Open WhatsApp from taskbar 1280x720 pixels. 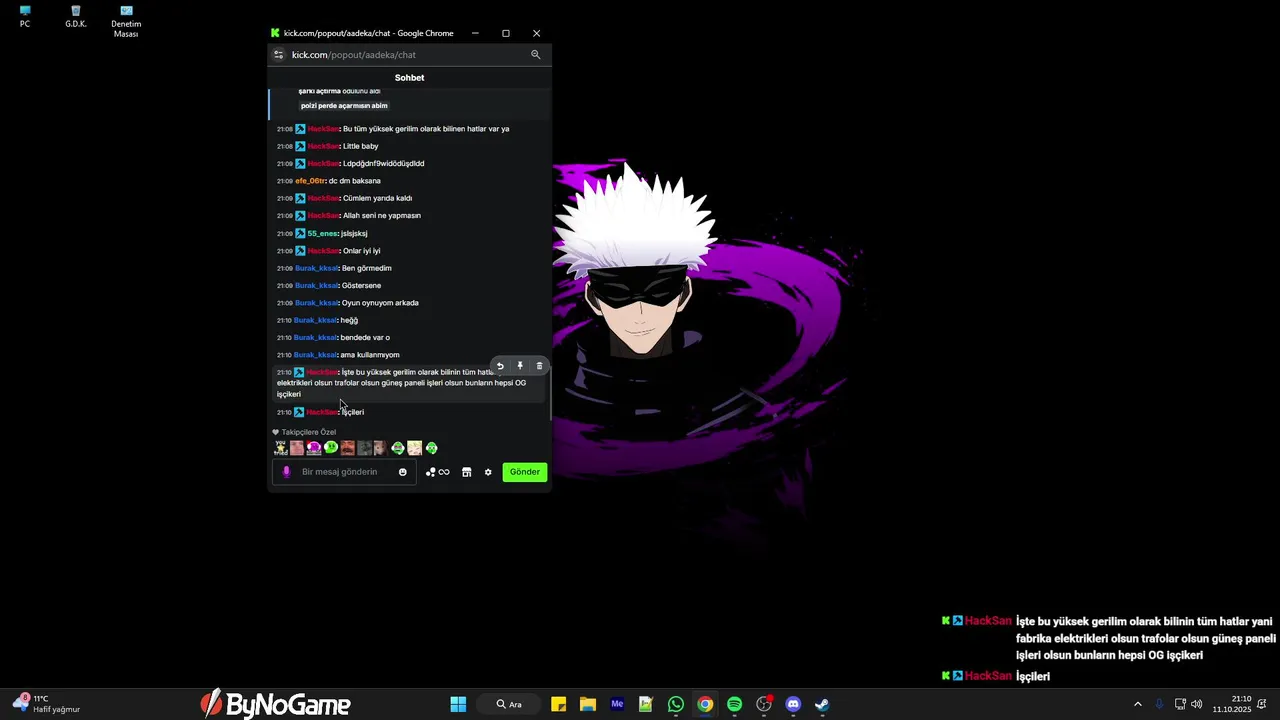point(676,704)
